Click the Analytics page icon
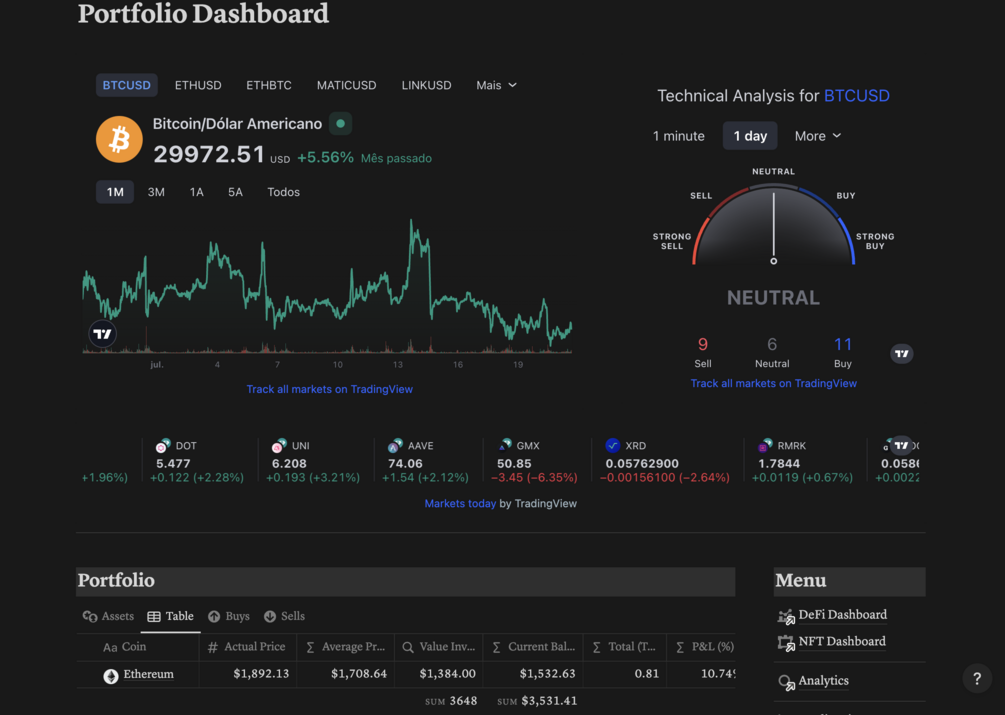Screen dimensions: 1005x715 (786, 682)
